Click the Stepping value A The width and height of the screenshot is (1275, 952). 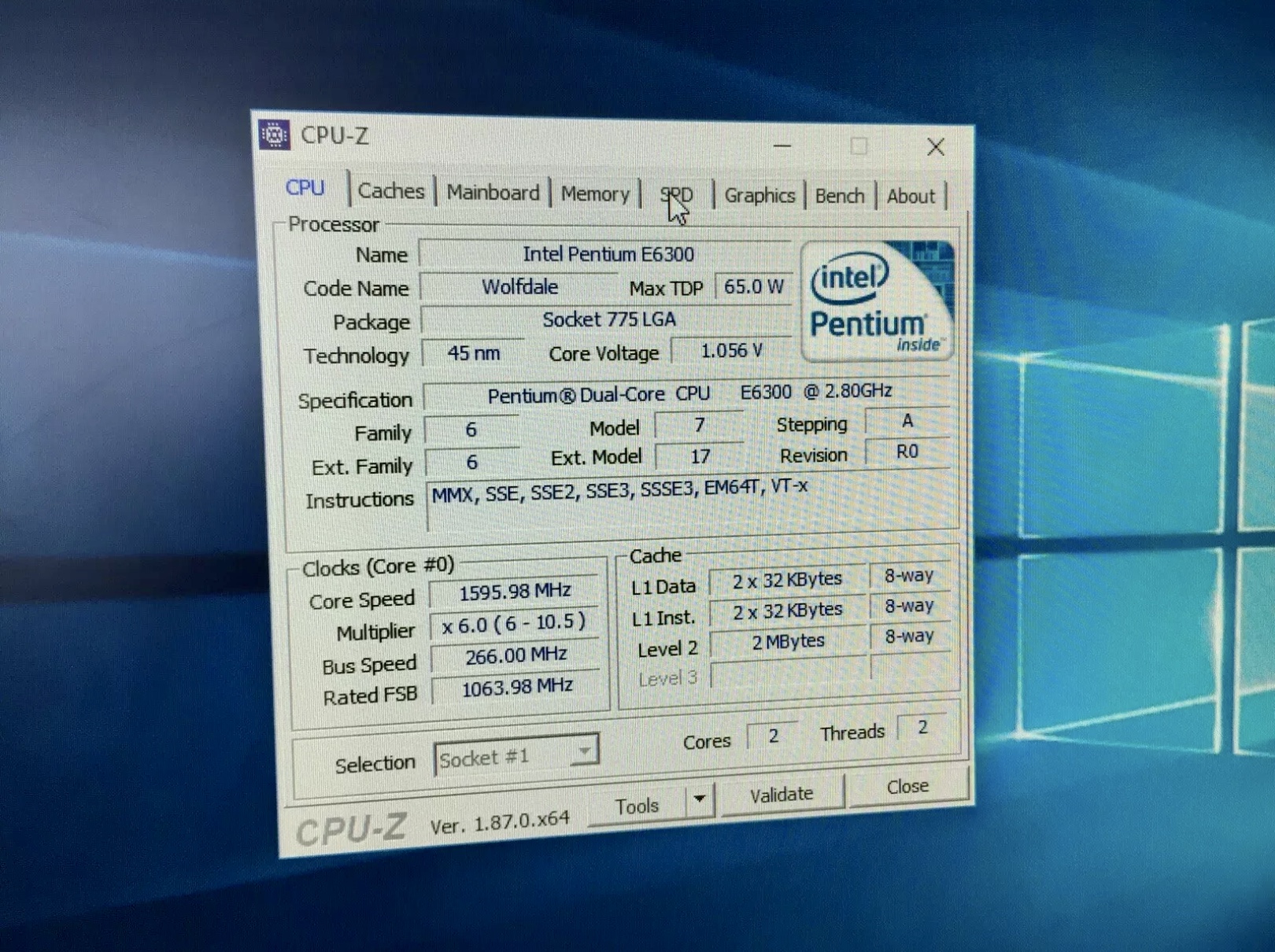(907, 421)
